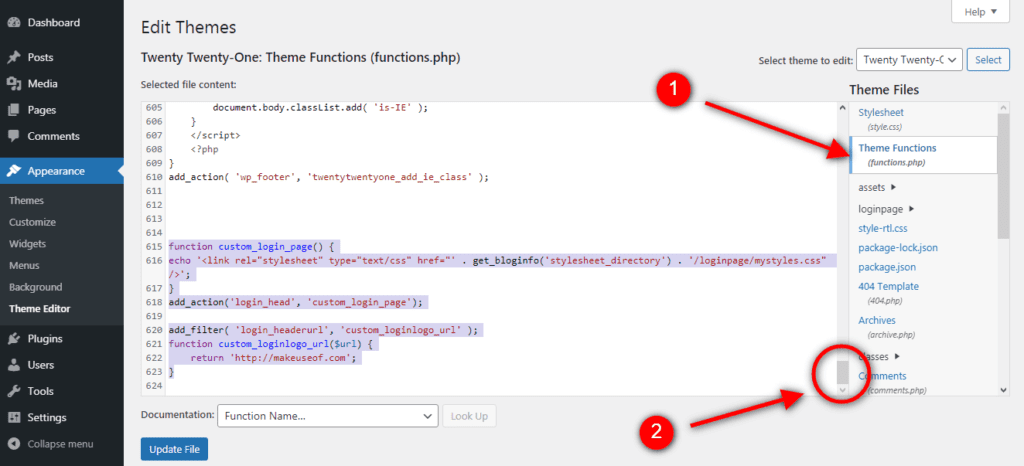The image size is (1024, 466).
Task: Click the code editor scroll down arrow
Action: pos(842,390)
